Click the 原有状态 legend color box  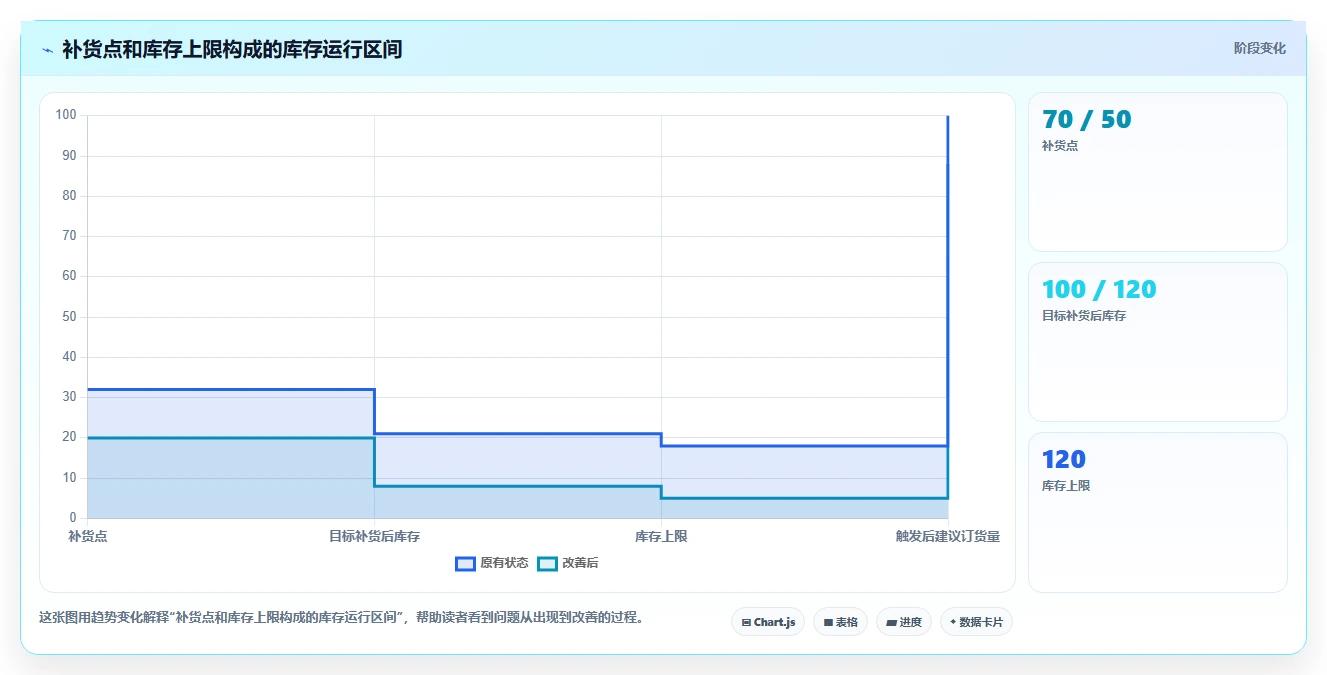click(x=465, y=563)
